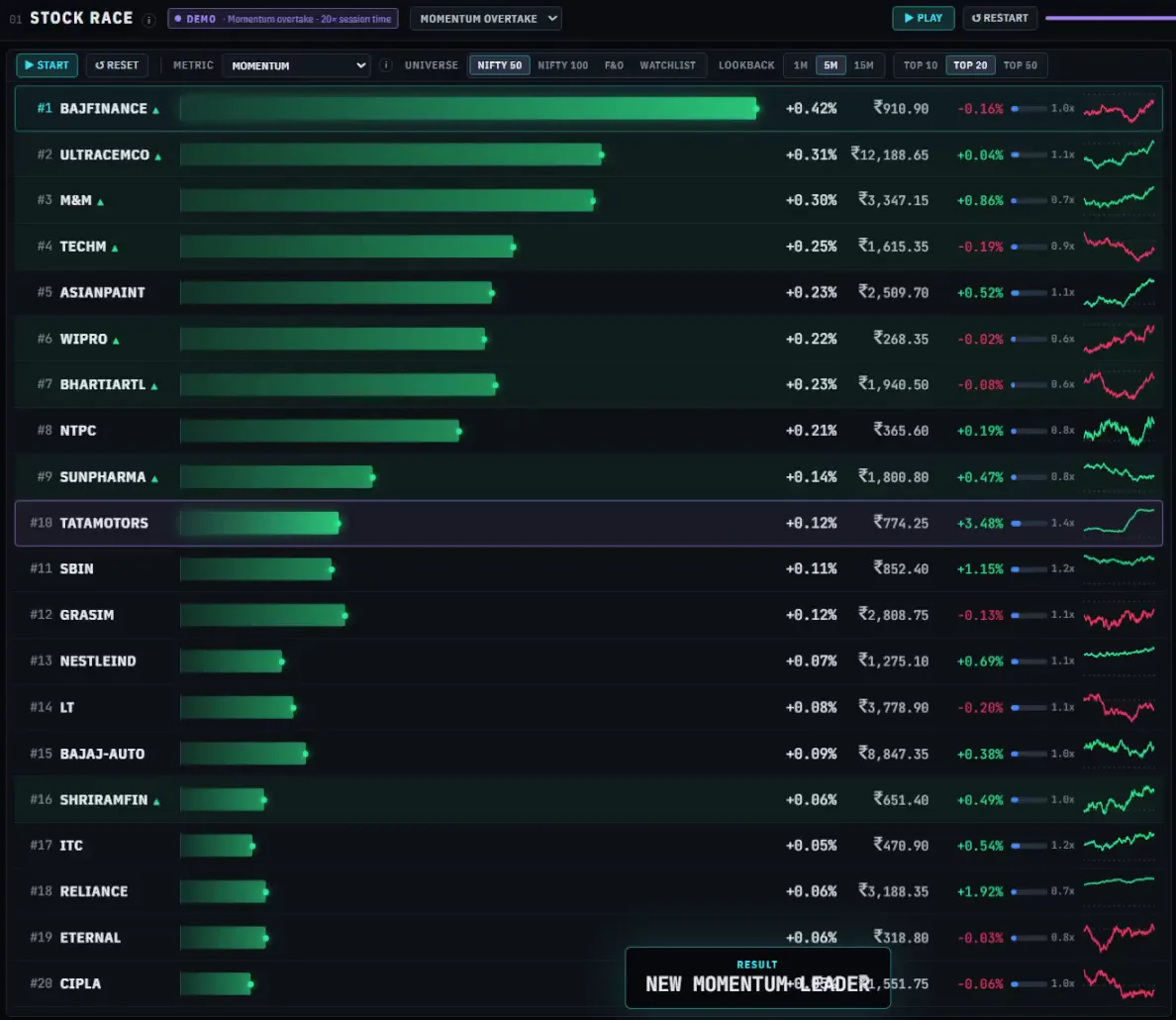Click the +3.48% change for TATAMOTORS
The height and width of the screenshot is (1020, 1176).
pyautogui.click(x=980, y=523)
